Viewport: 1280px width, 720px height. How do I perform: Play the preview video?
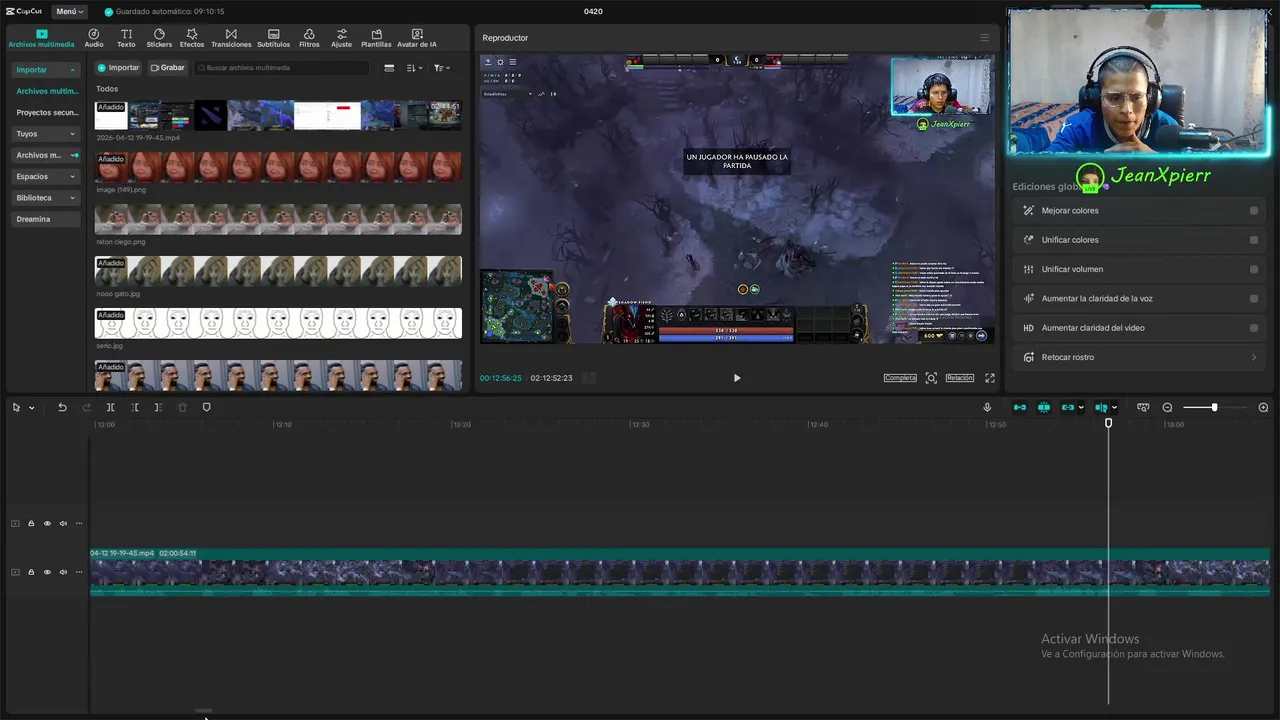[737, 378]
